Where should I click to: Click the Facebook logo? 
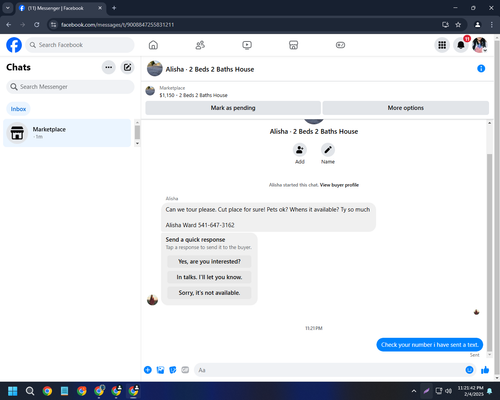coord(14,45)
